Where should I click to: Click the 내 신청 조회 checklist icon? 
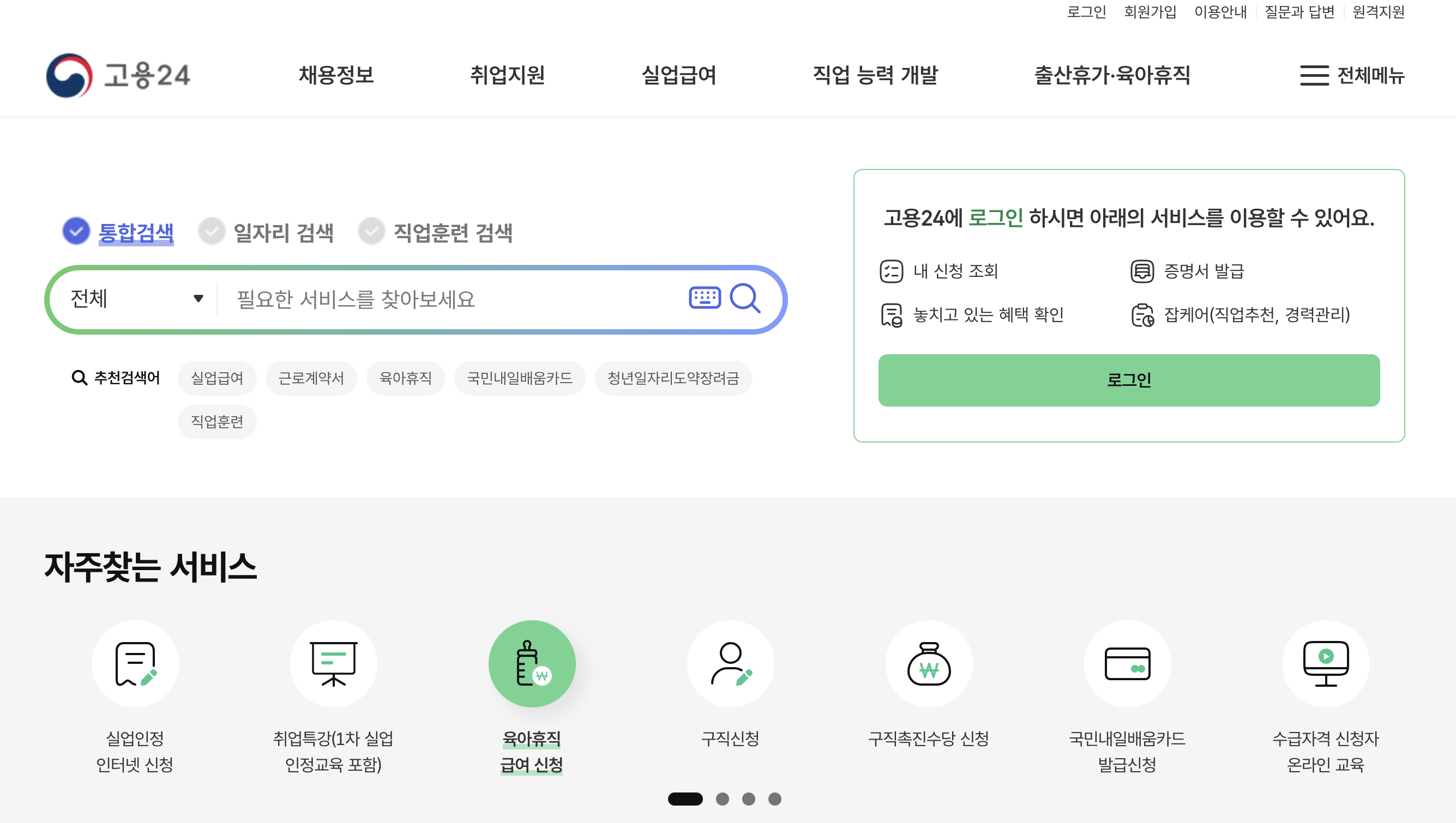tap(891, 271)
